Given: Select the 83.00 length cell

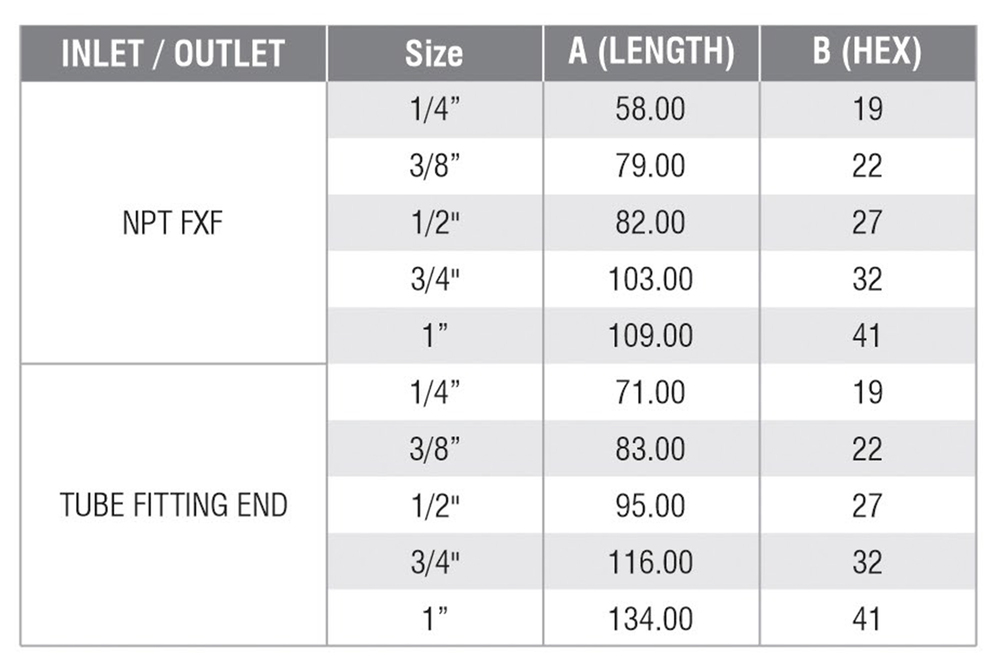Looking at the screenshot, I should tap(651, 449).
